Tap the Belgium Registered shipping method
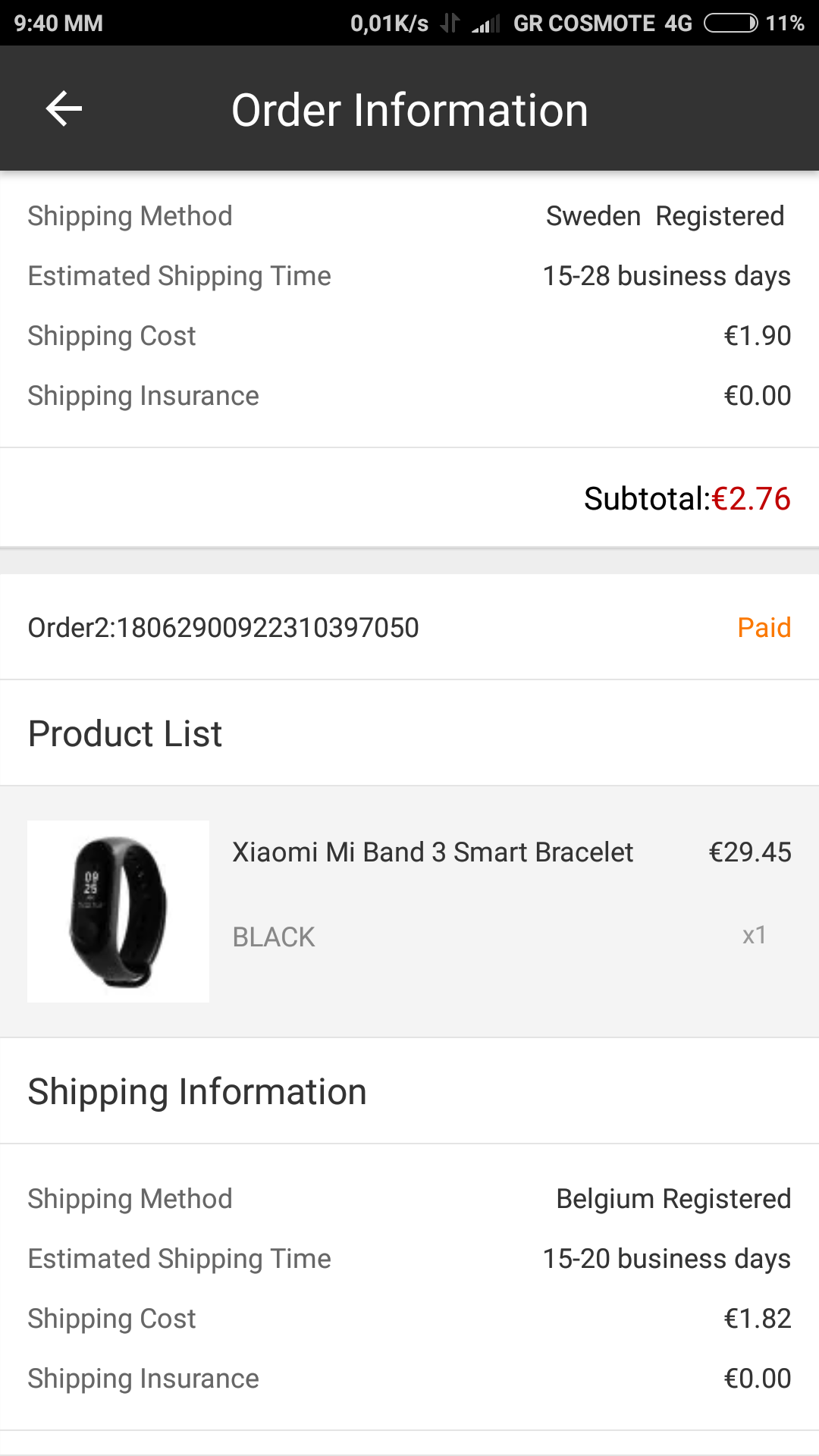The height and width of the screenshot is (1456, 819). (x=673, y=1199)
